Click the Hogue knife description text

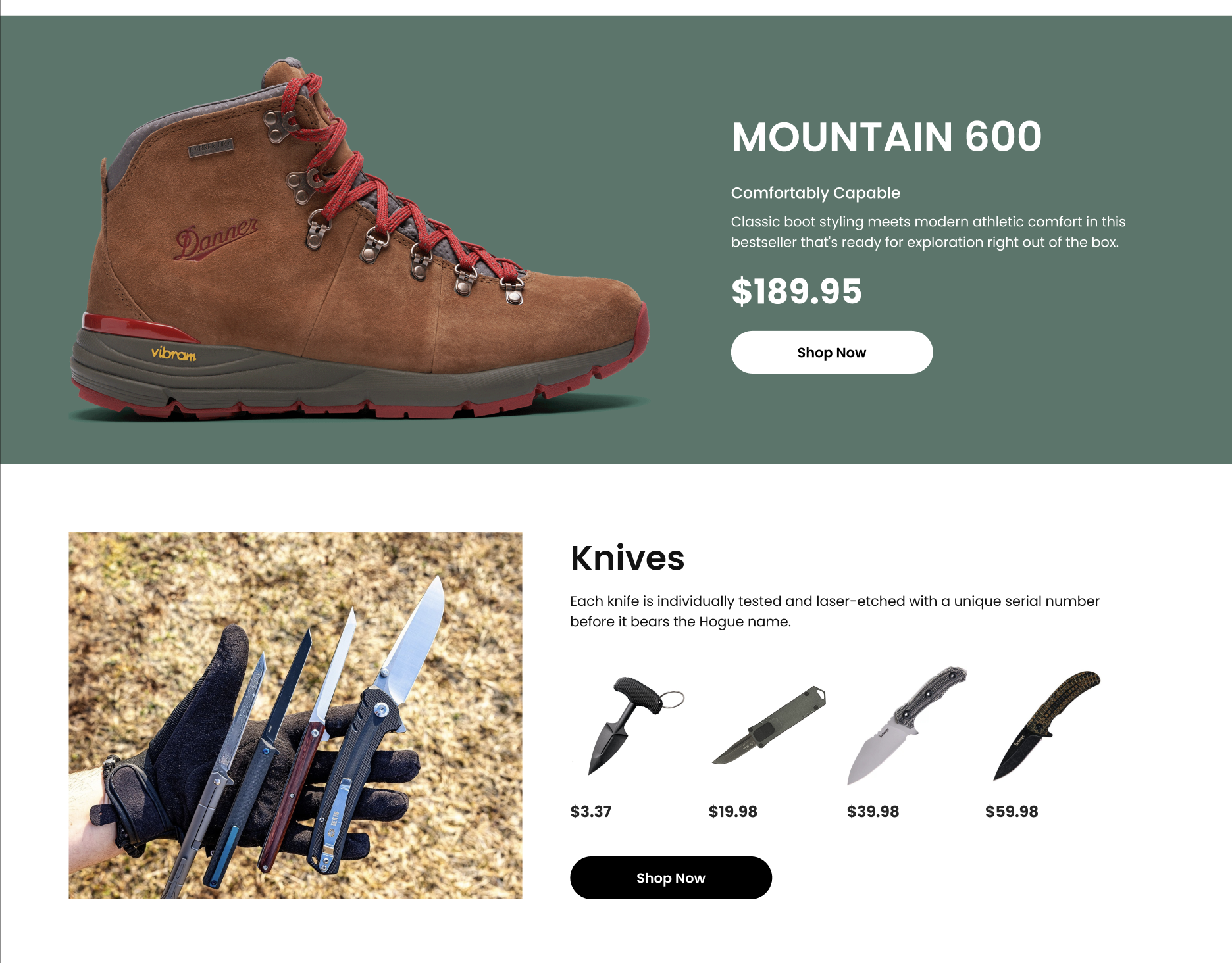(834, 611)
